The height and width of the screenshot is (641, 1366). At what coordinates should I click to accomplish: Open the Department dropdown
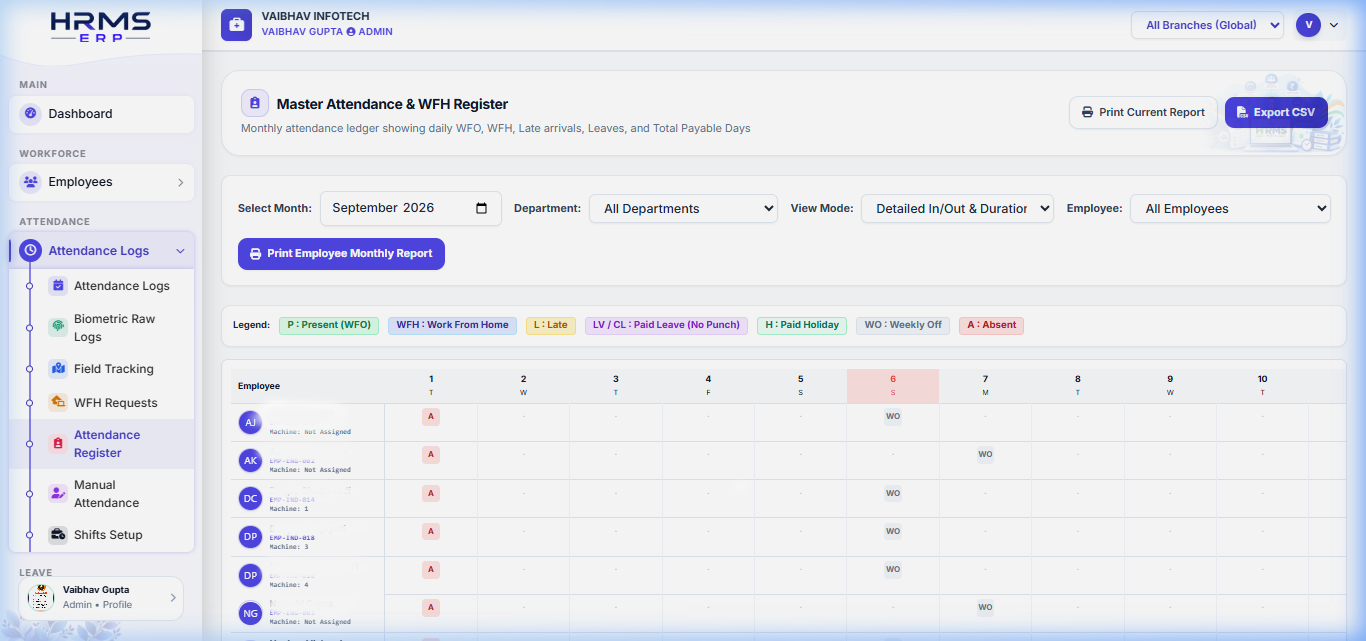click(x=683, y=208)
